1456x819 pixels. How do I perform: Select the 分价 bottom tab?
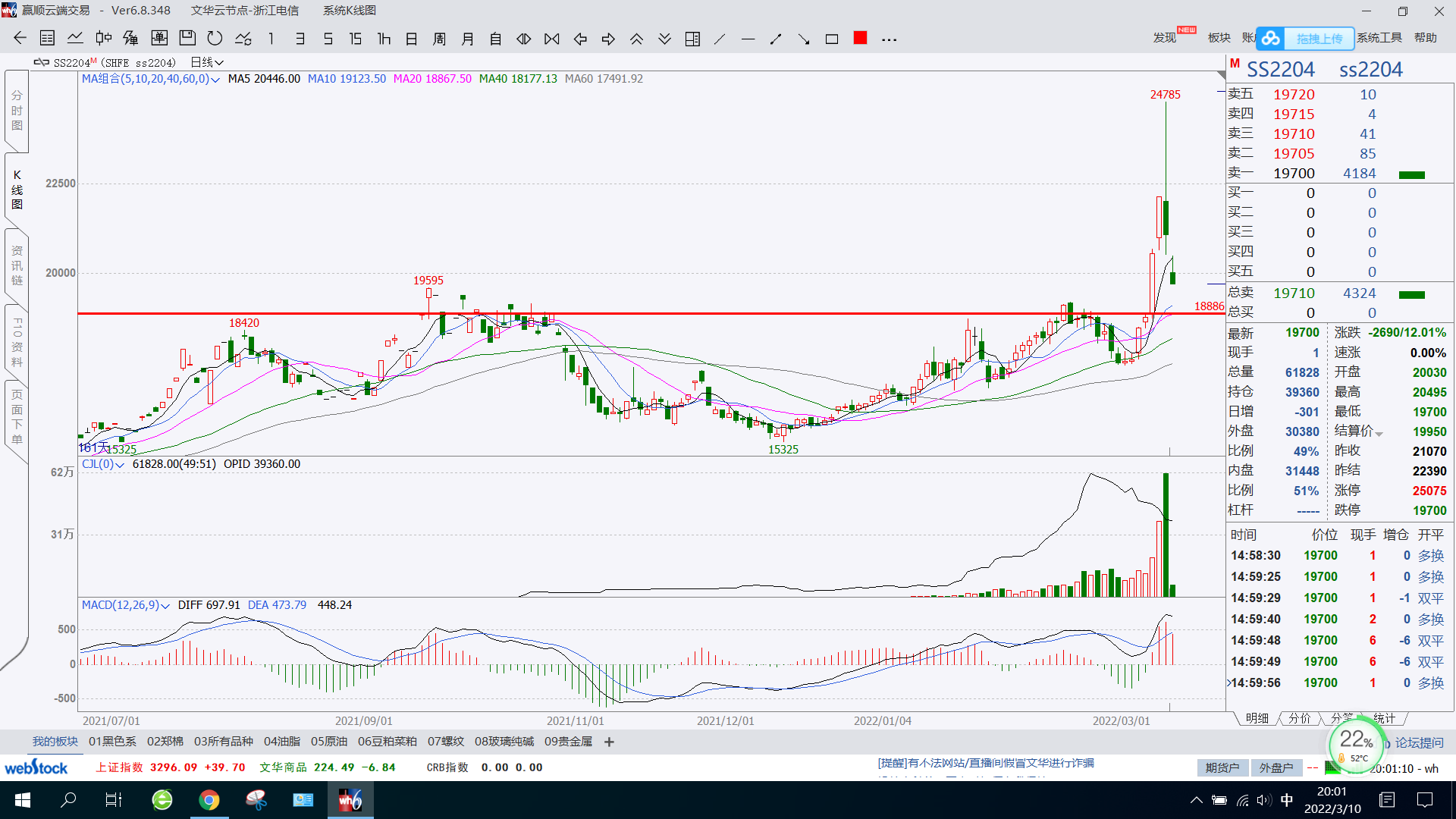pyautogui.click(x=1300, y=718)
